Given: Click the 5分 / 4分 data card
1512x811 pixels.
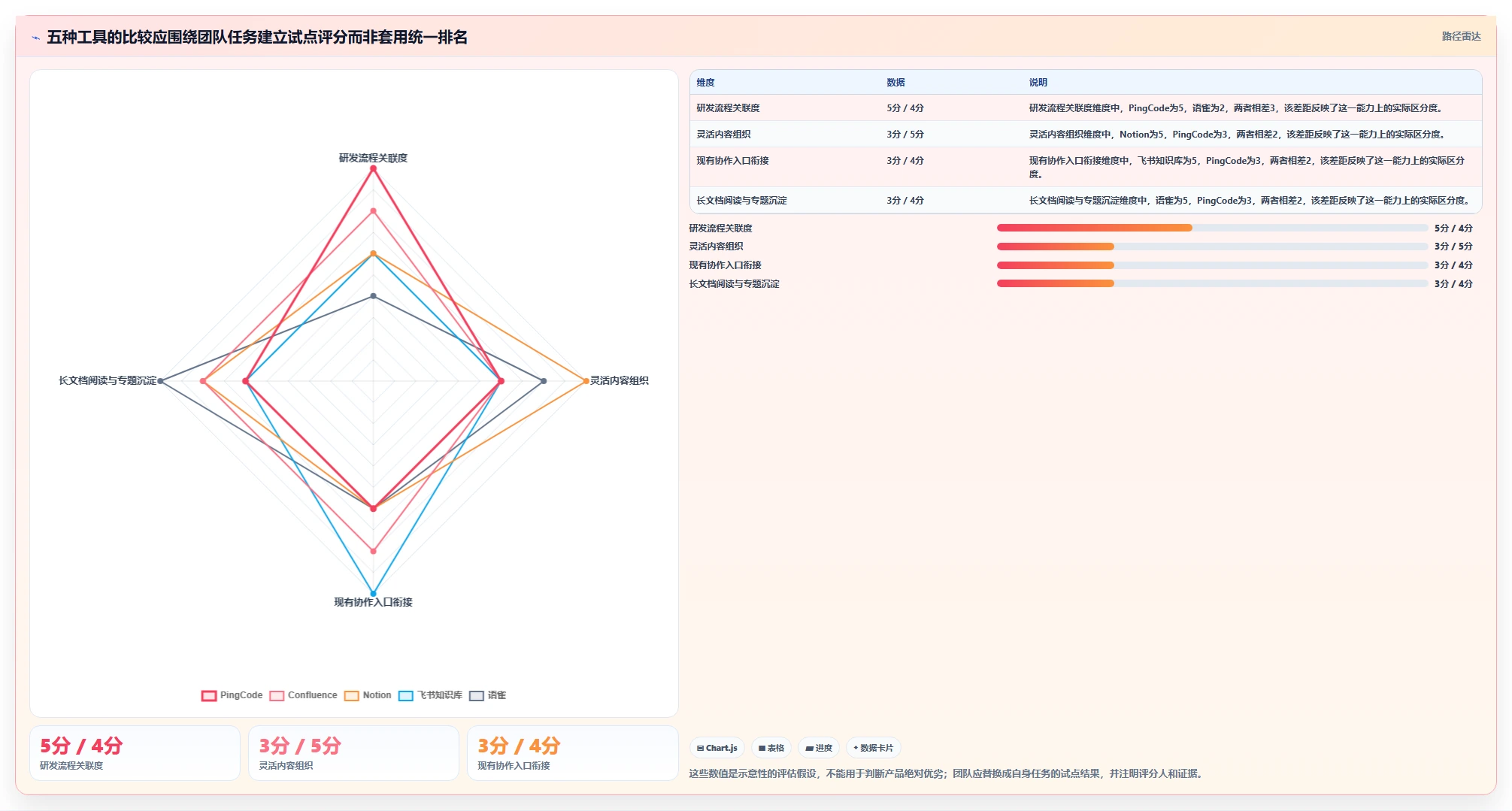Looking at the screenshot, I should [x=135, y=753].
